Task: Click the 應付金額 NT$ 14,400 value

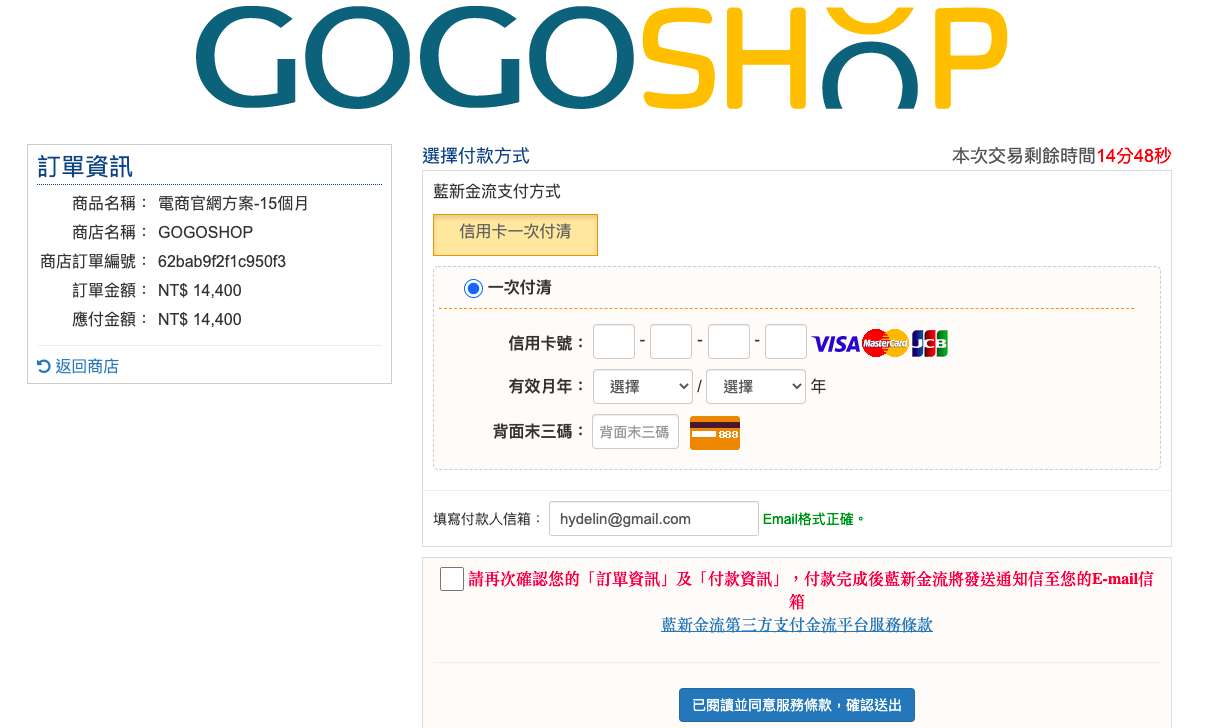Action: click(x=200, y=320)
